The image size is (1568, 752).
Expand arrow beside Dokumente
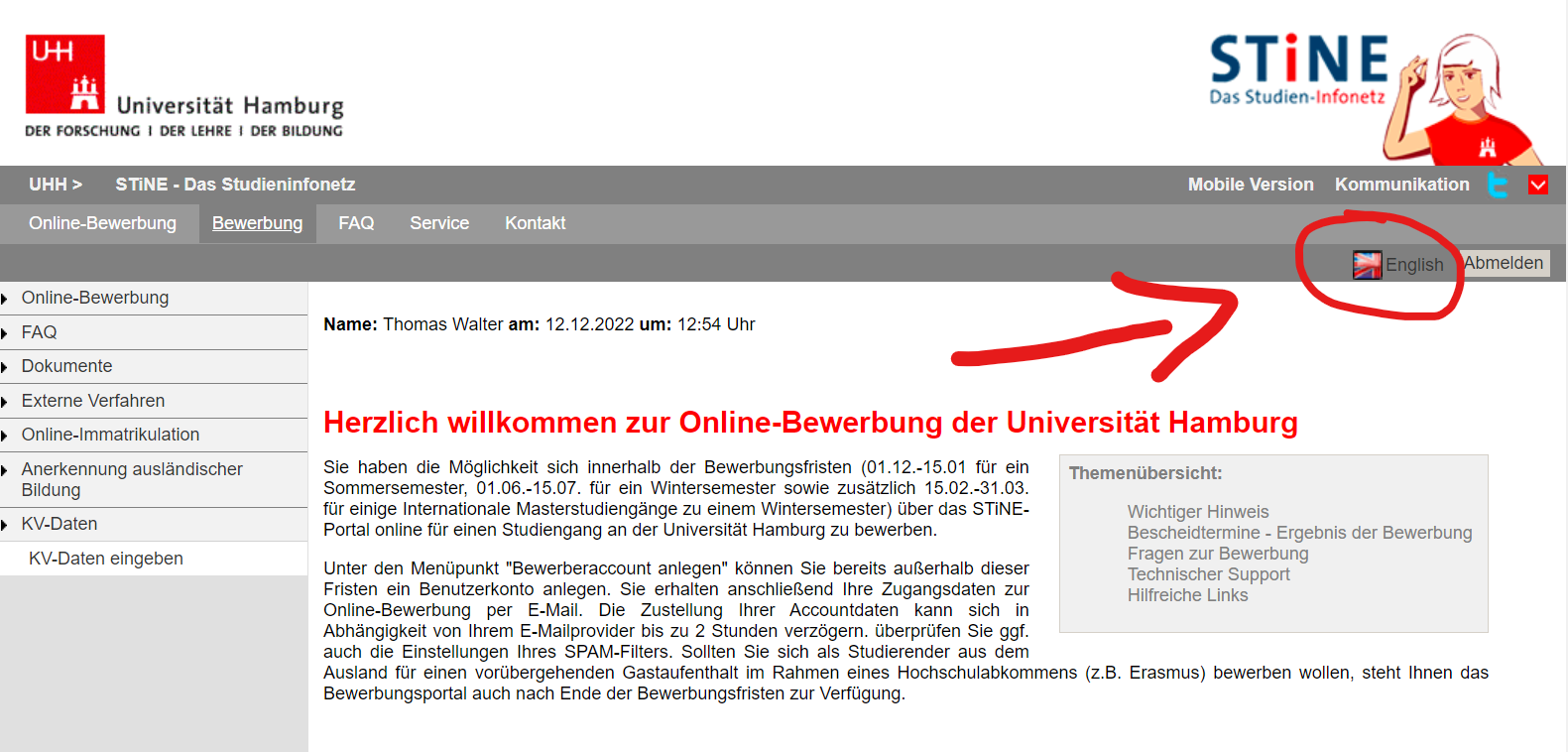point(4,367)
